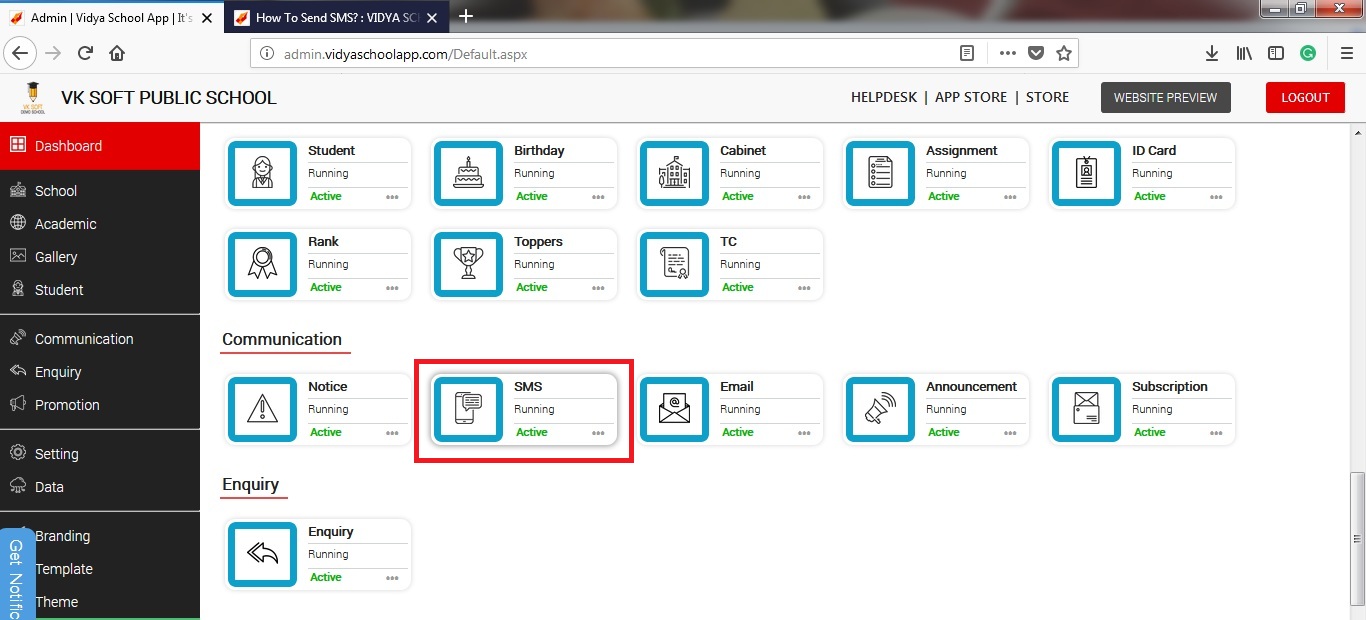Click the browser back arrow
The image size is (1366, 620).
[x=20, y=53]
